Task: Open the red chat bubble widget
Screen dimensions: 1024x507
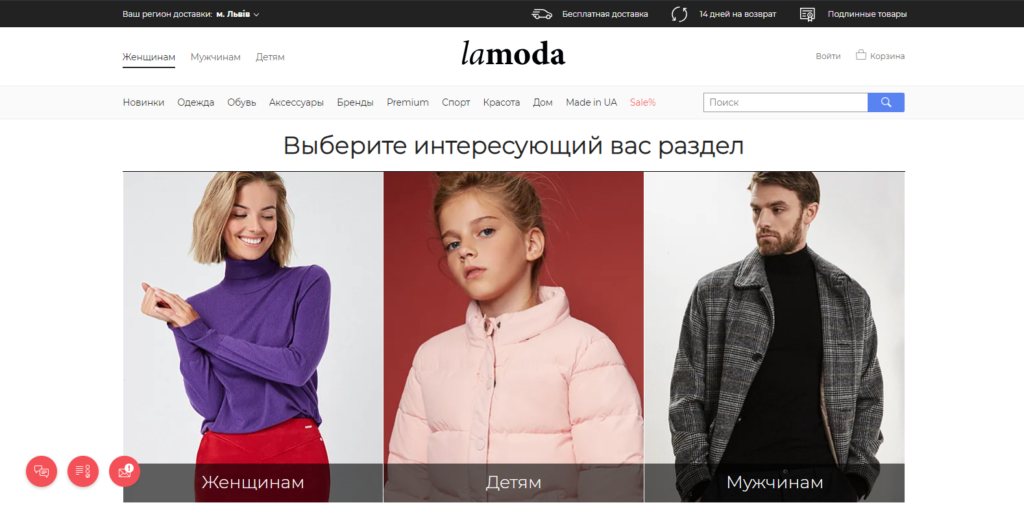Action: [x=41, y=471]
